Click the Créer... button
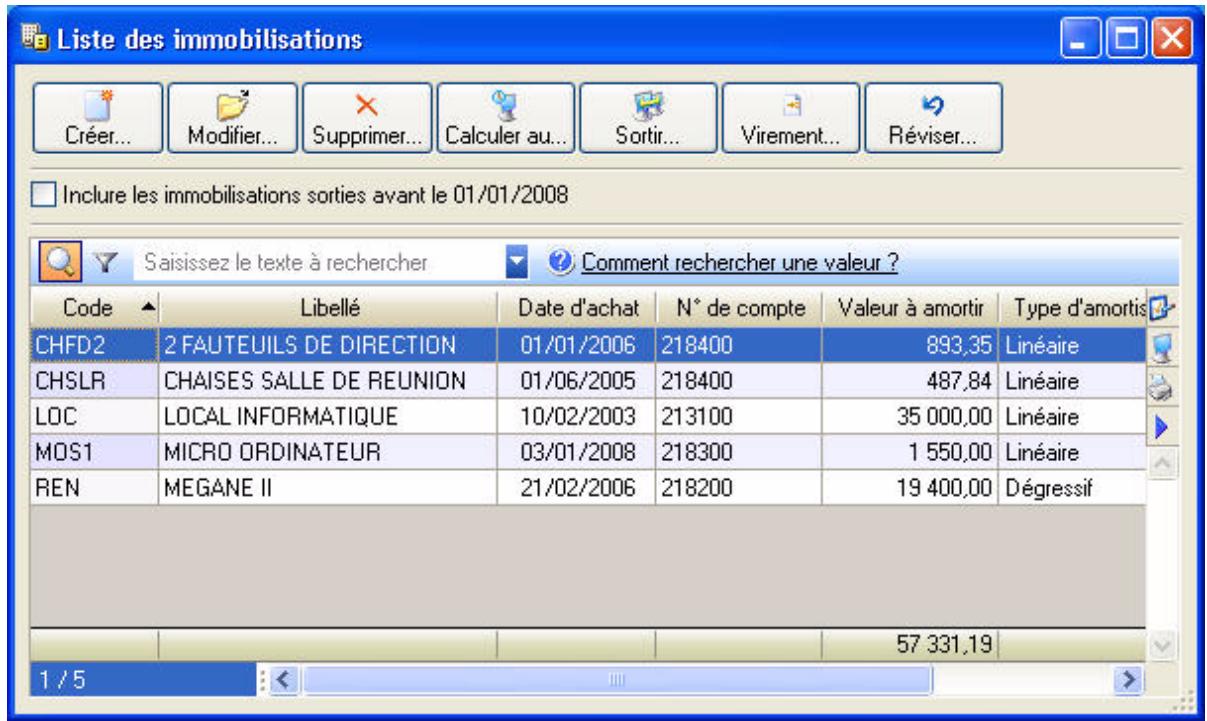This screenshot has width=1207, height=721. [96, 118]
